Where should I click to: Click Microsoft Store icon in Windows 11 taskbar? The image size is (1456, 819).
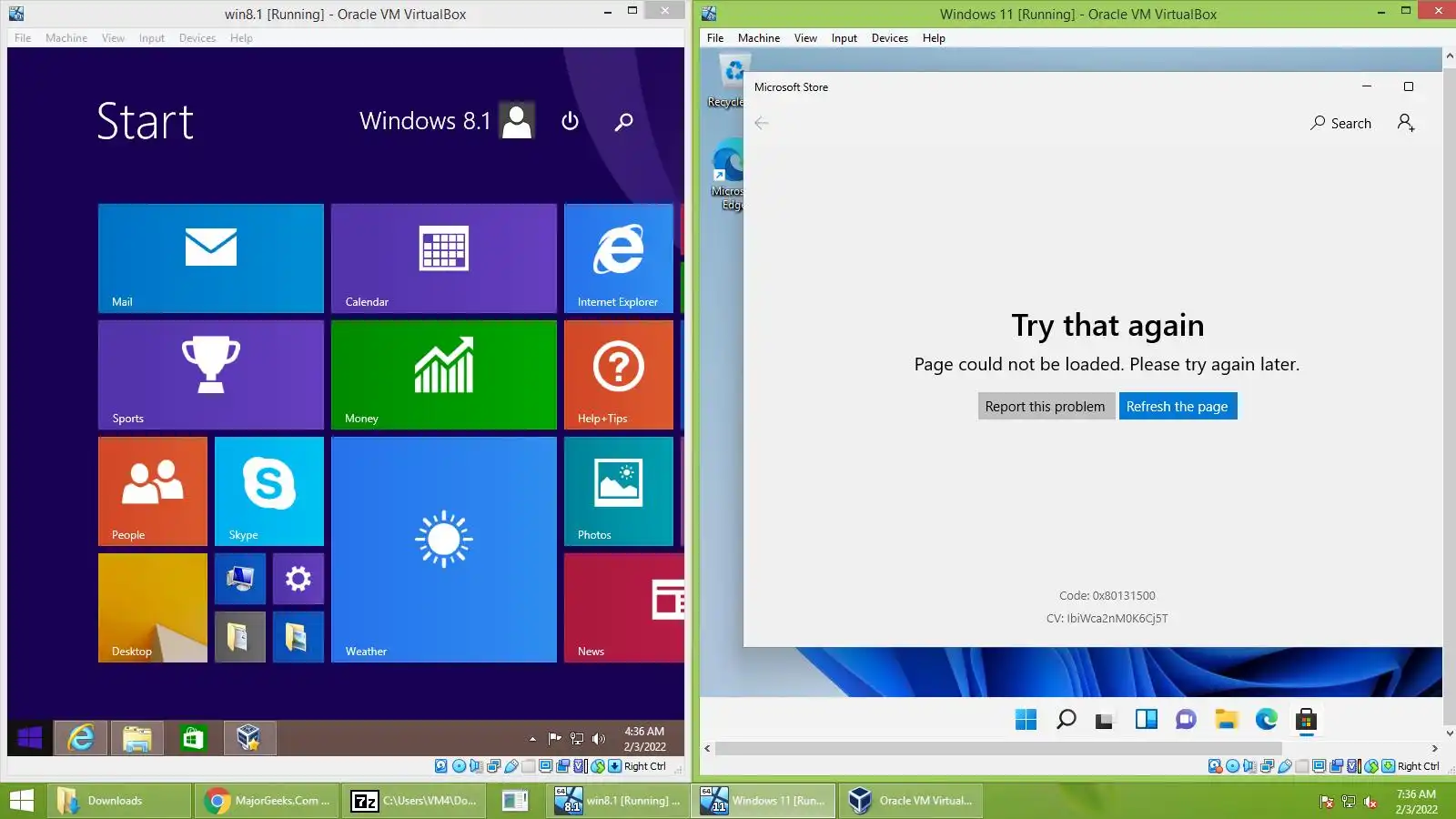click(1306, 720)
